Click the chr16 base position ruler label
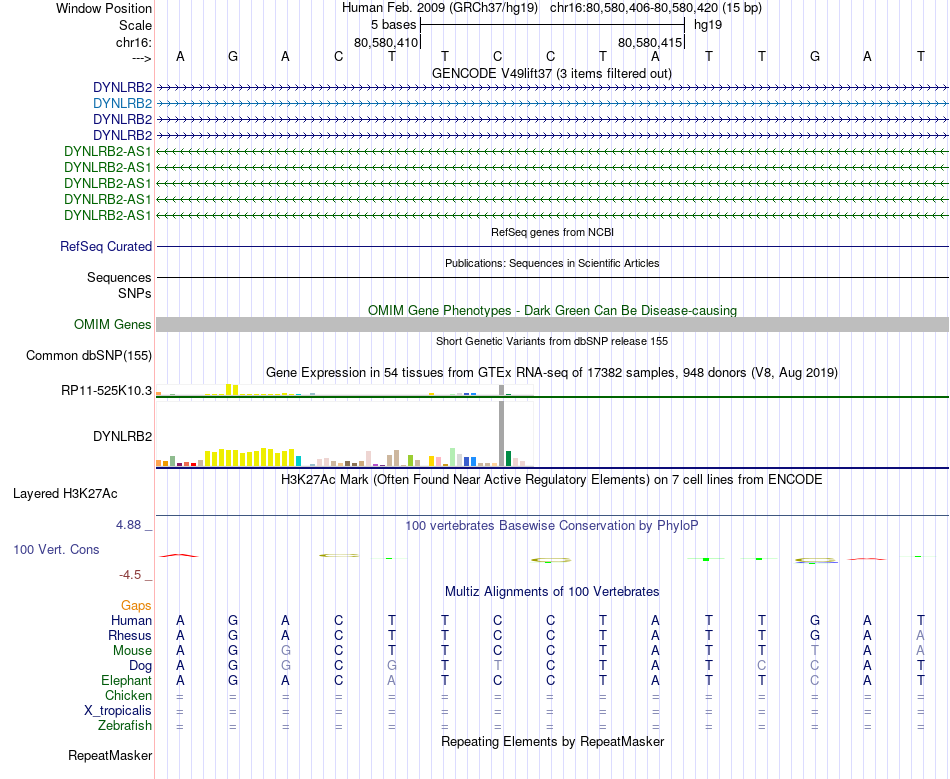950x779 pixels. tap(134, 42)
